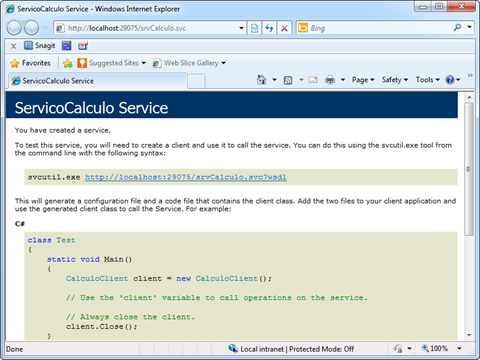The height and width of the screenshot is (360, 480).
Task: Open the zoom level 100% button
Action: (x=435, y=349)
